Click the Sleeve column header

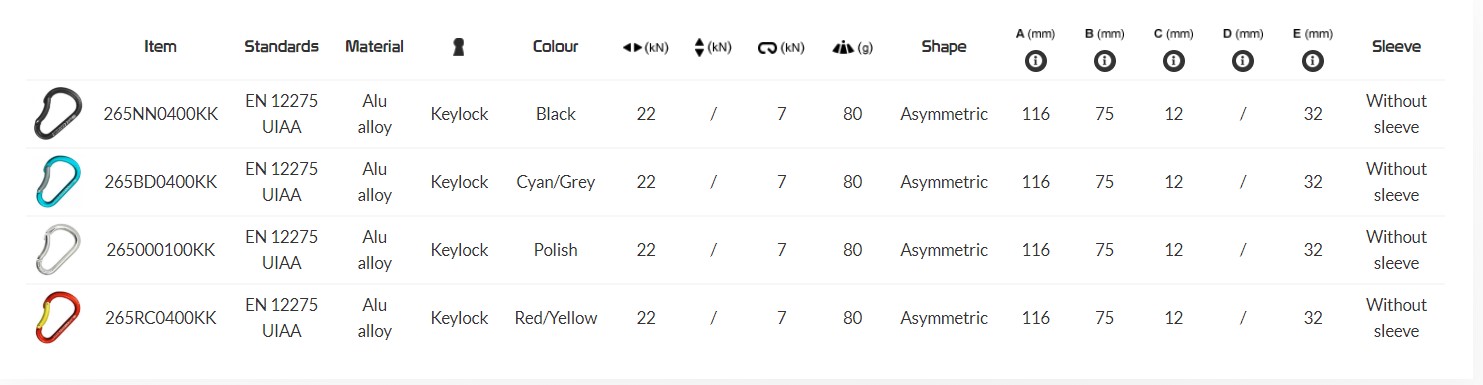[1396, 46]
